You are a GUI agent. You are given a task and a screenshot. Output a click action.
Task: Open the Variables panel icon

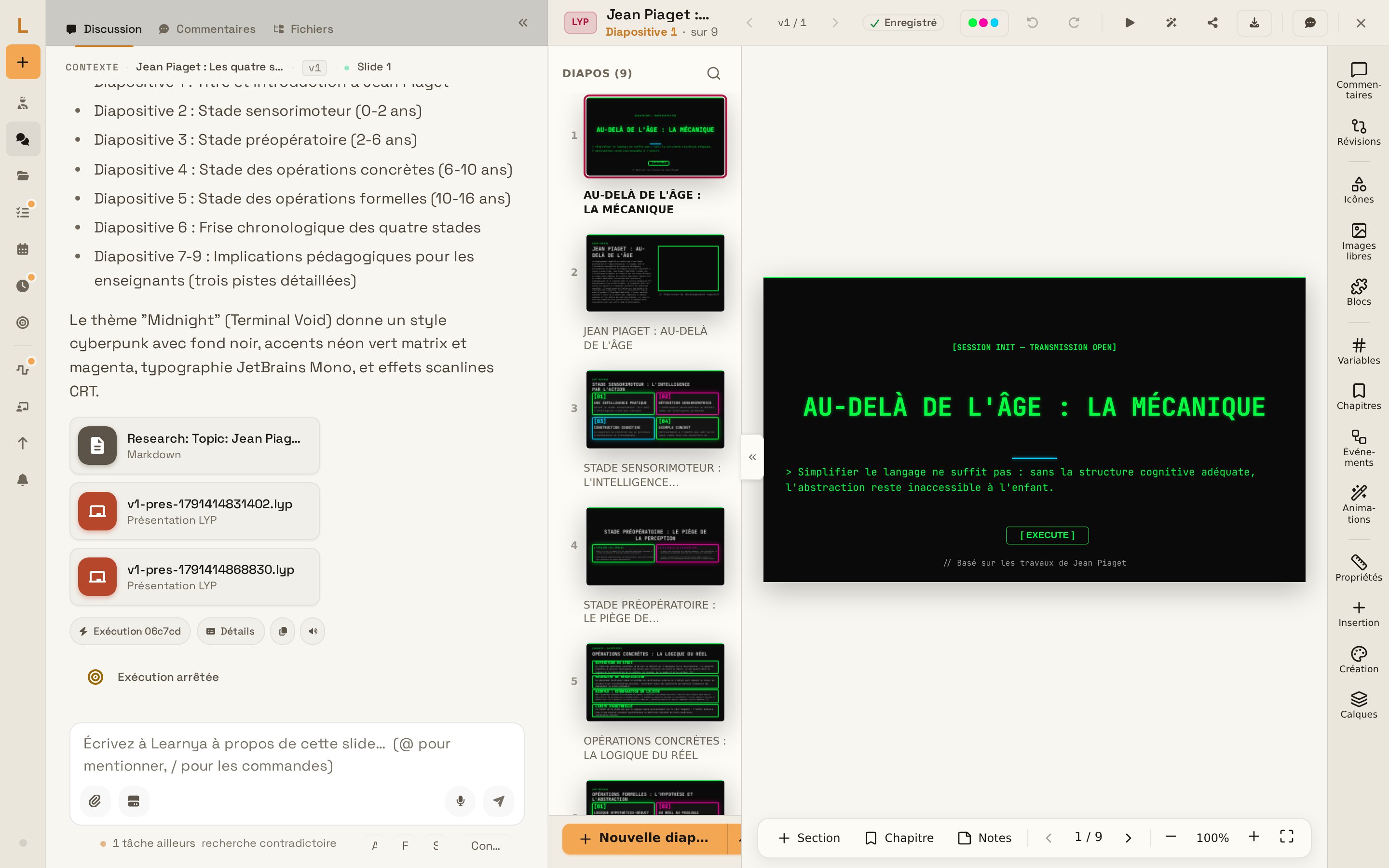pyautogui.click(x=1359, y=351)
